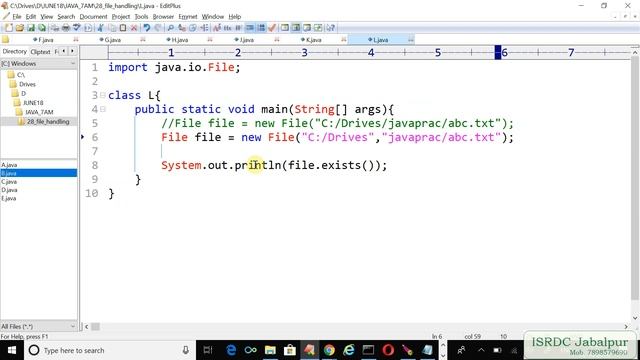
Task: Click the red checkmark toolbar icon
Action: (x=272, y=28)
